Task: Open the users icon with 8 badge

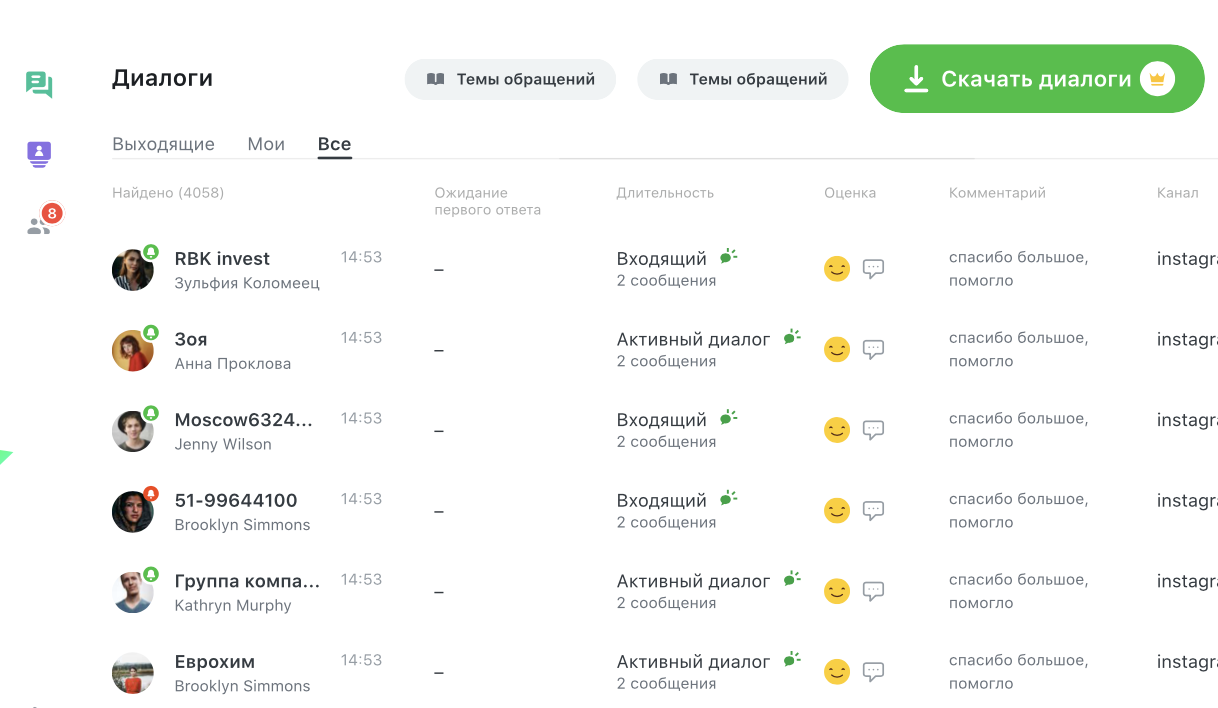Action: (x=40, y=225)
